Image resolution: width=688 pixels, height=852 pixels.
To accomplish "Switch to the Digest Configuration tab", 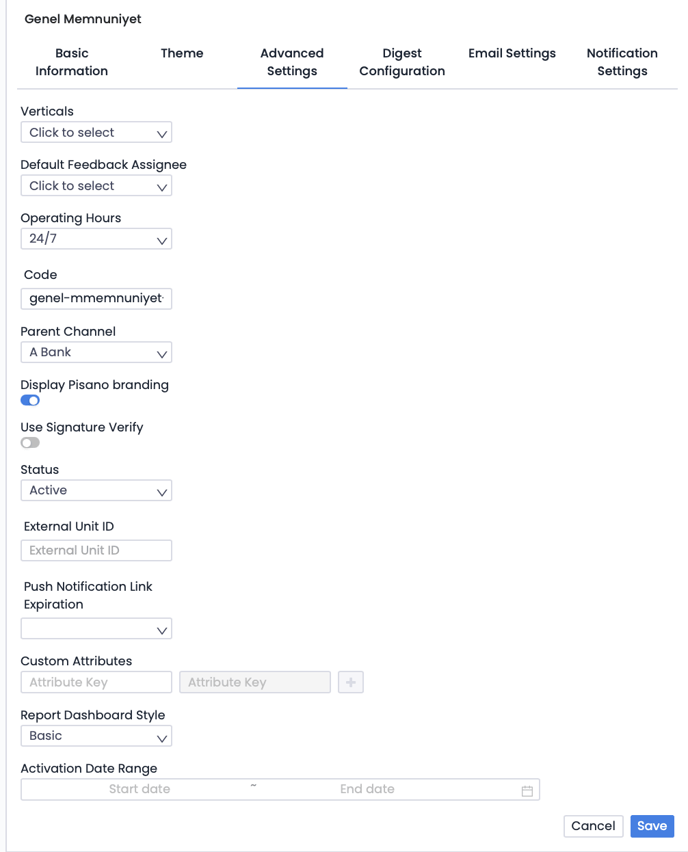I will 402,62.
